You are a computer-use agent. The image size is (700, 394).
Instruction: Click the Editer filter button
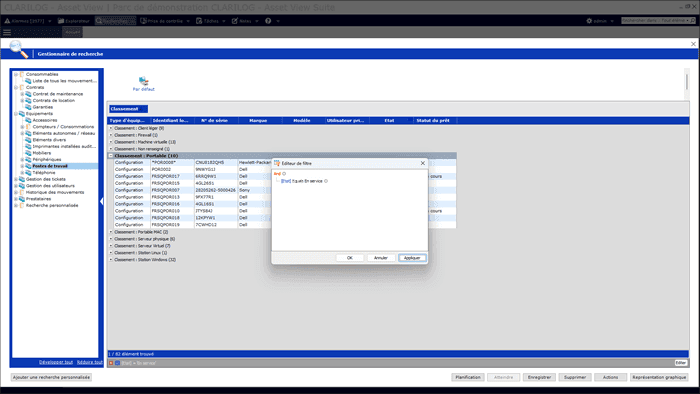[x=680, y=363]
